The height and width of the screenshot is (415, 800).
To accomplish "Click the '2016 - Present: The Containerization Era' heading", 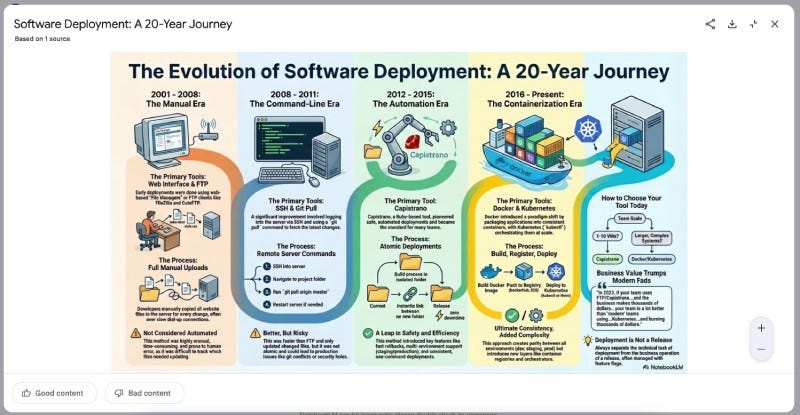I will coord(534,99).
